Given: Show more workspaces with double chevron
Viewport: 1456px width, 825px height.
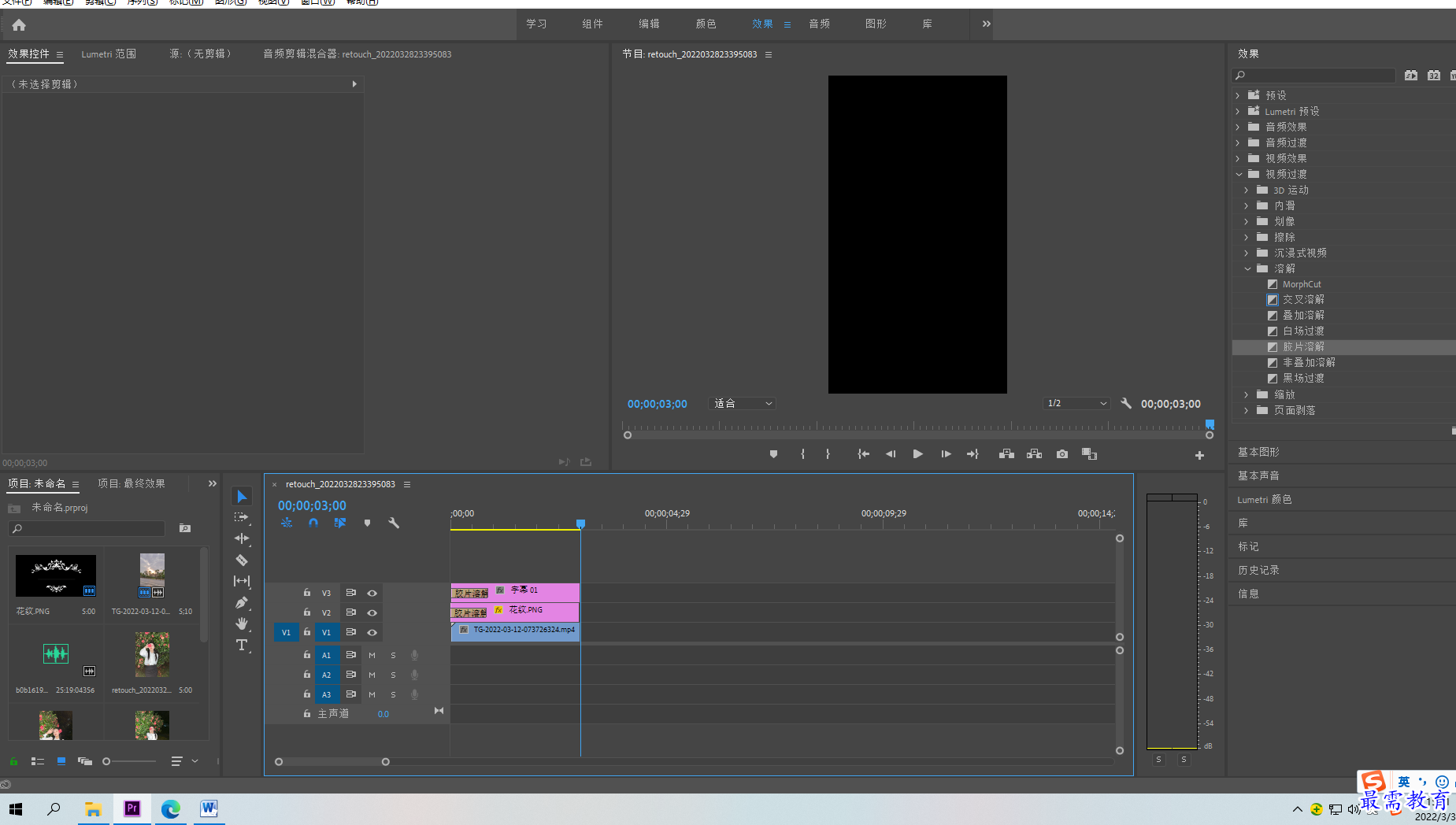Looking at the screenshot, I should coord(986,24).
